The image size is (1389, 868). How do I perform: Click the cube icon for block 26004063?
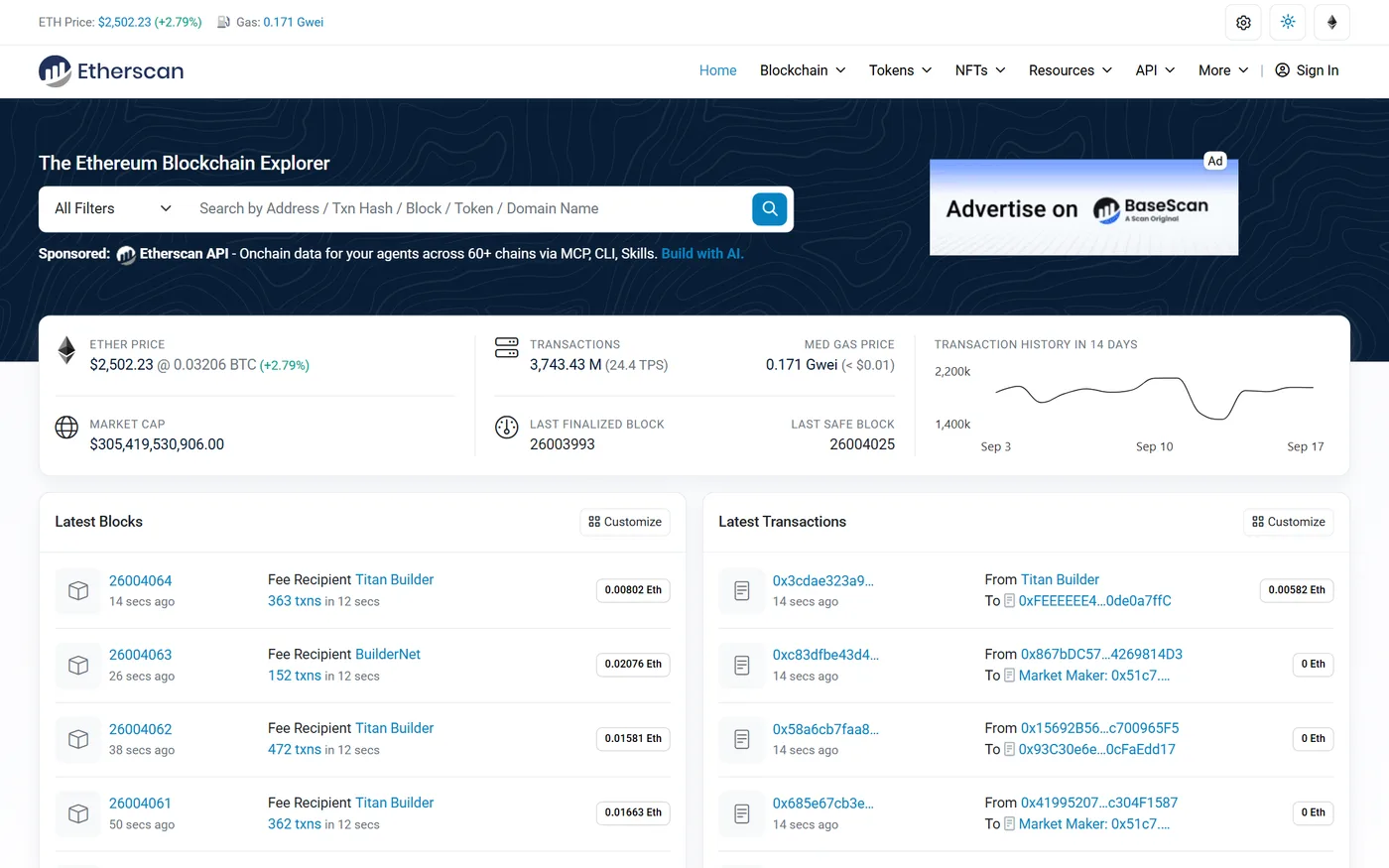(x=78, y=665)
